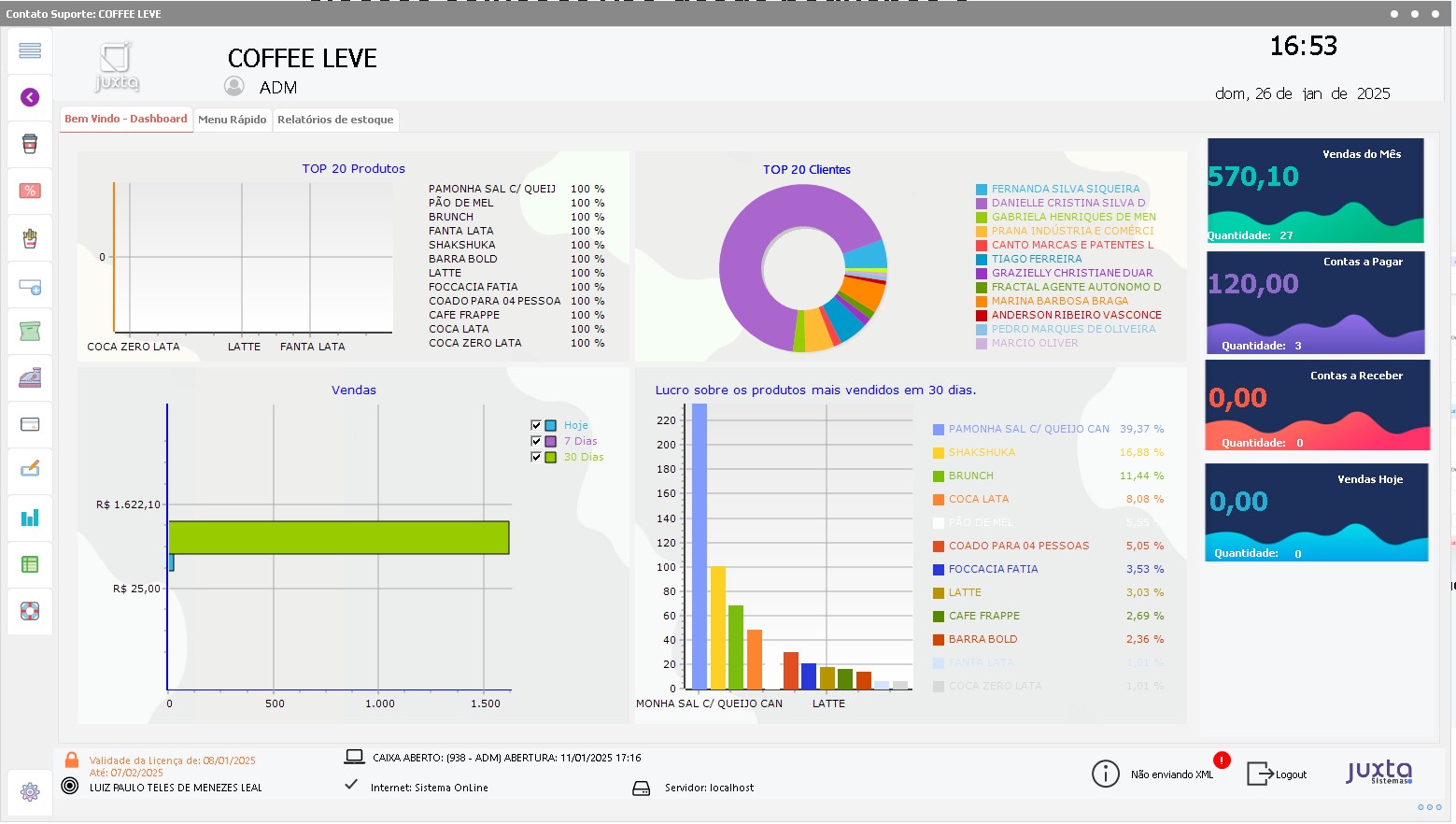
Task: Open the hamburger menu icon in sidebar
Action: coord(30,50)
